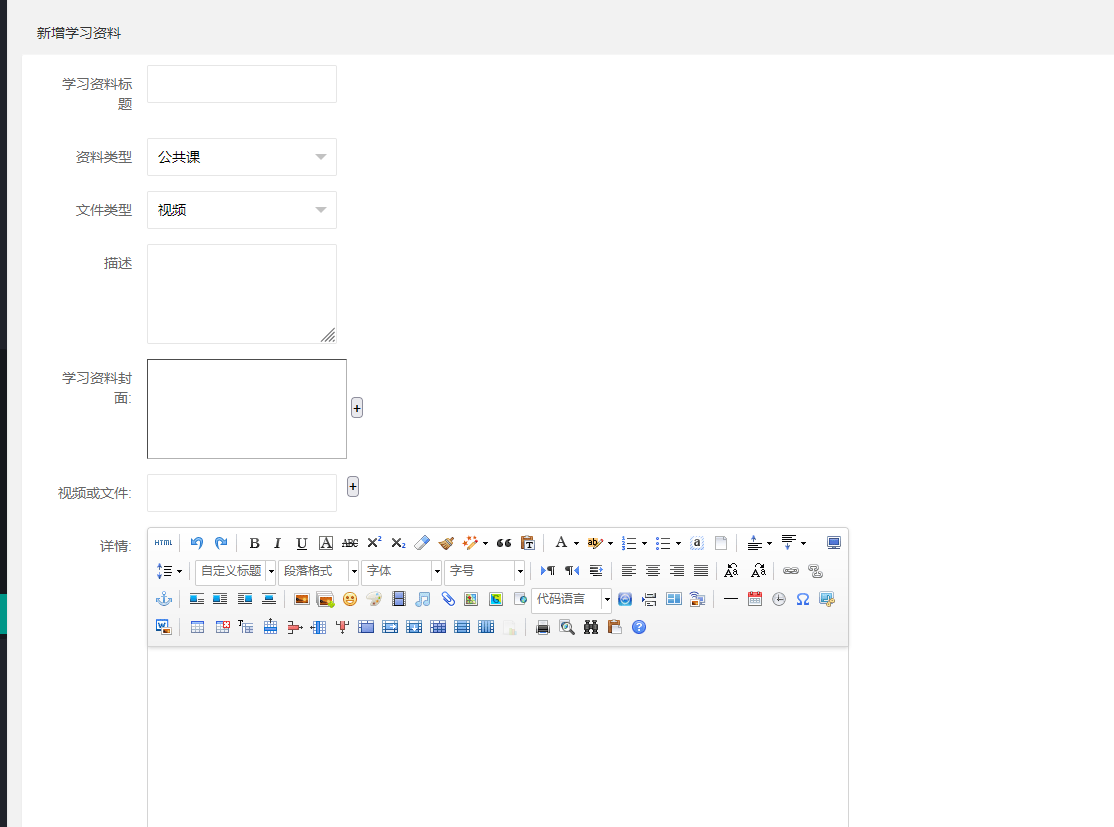
Task: Open the 资料类型 dropdown showing 公共课
Action: [242, 157]
